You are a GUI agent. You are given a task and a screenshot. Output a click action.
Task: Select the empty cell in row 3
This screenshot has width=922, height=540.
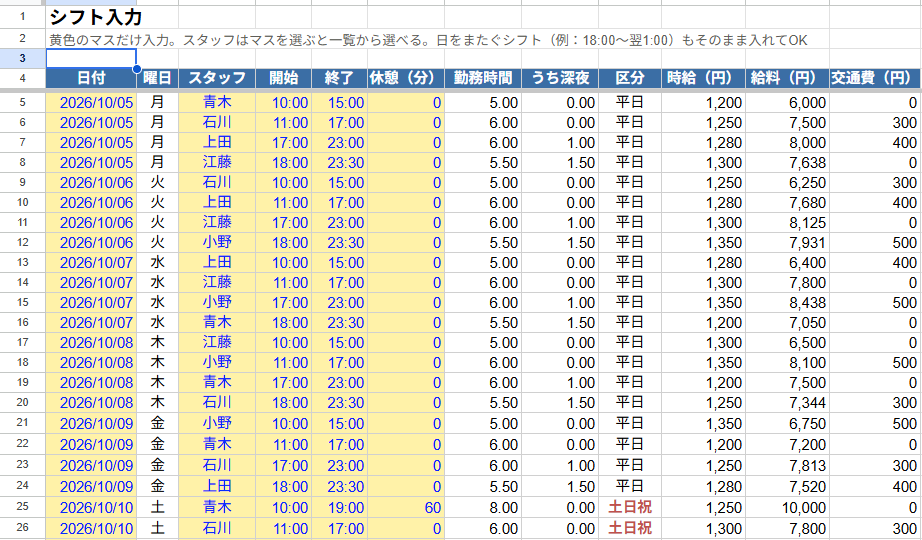click(x=91, y=58)
